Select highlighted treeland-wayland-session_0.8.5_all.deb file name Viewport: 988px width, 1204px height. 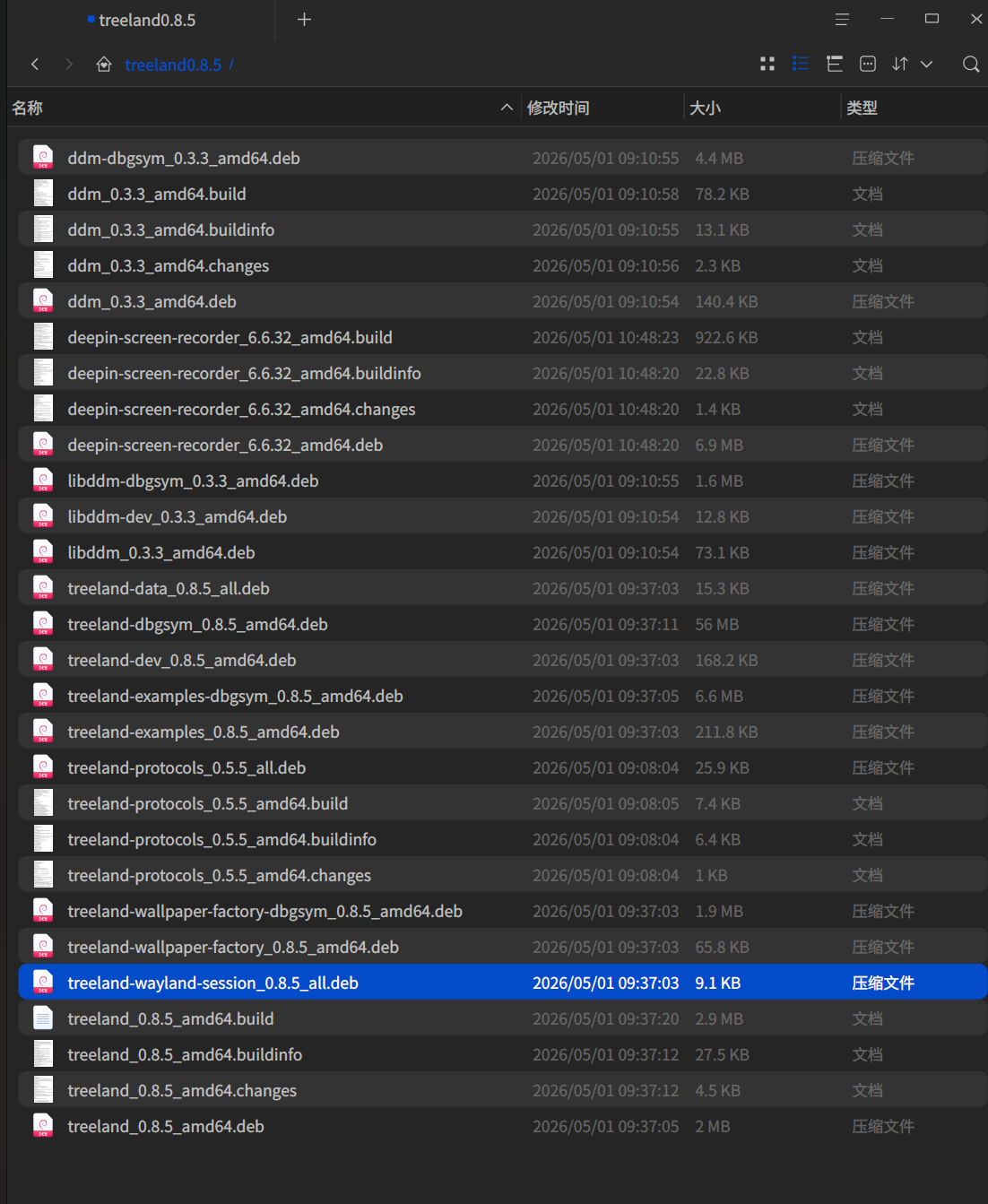pos(212,983)
